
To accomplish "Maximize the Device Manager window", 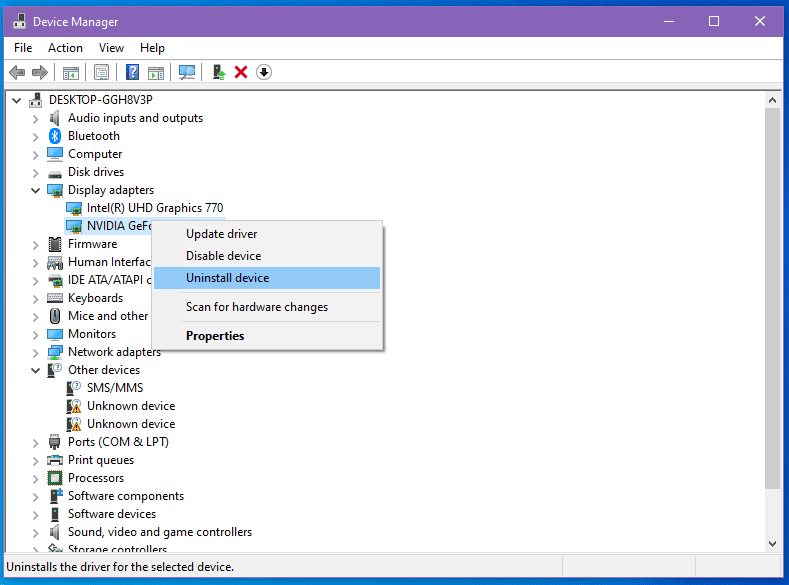I will [714, 21].
